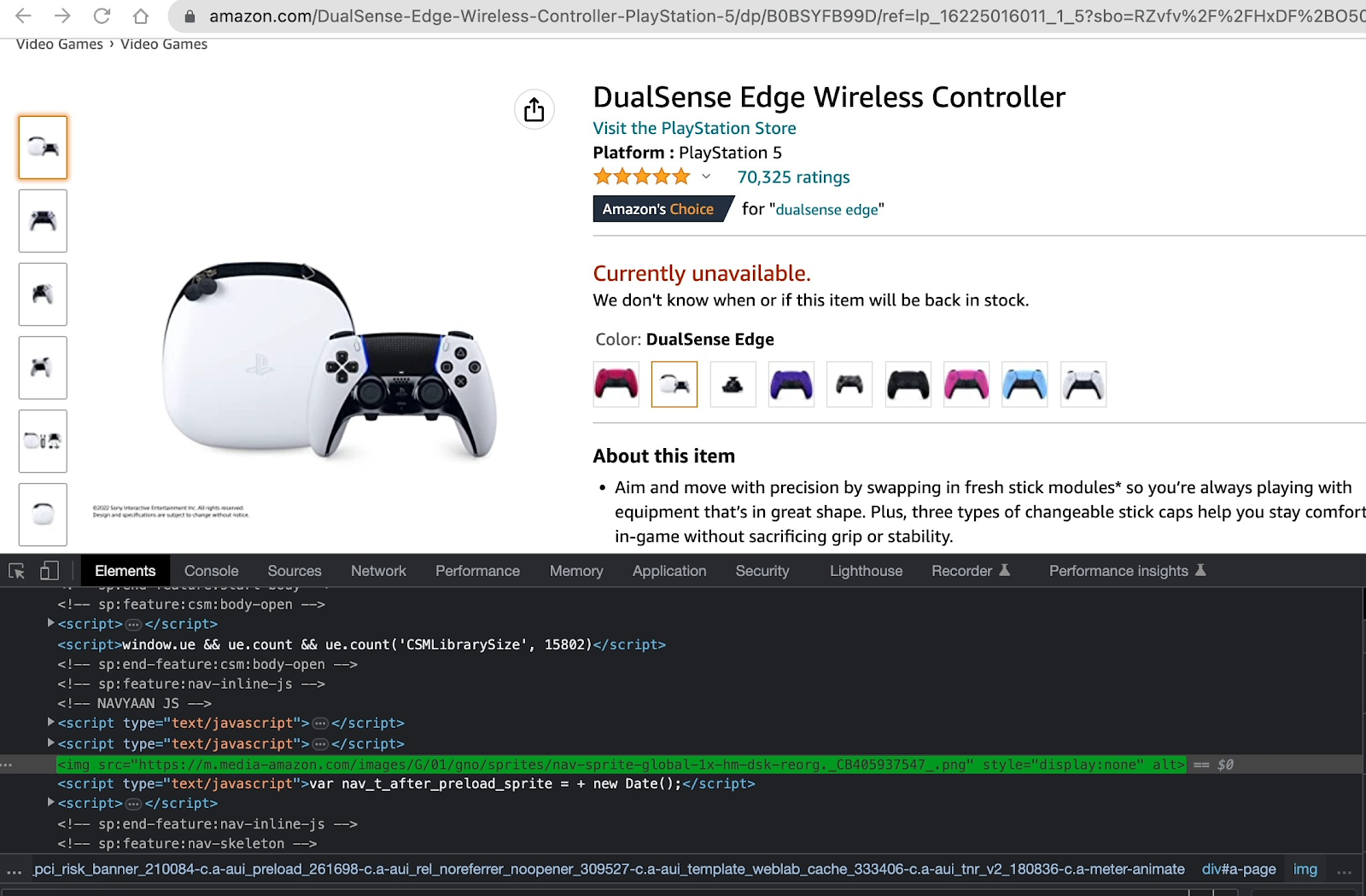Switch to the Console tab
Image resolution: width=1366 pixels, height=896 pixels.
pyautogui.click(x=211, y=571)
